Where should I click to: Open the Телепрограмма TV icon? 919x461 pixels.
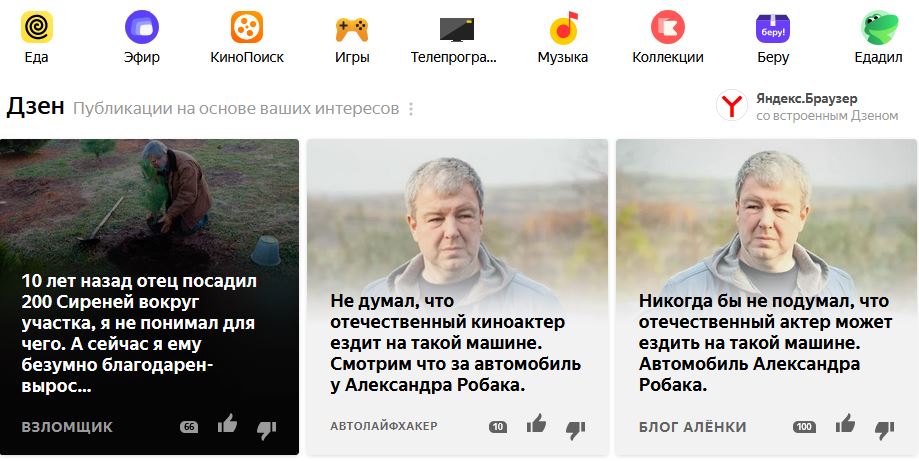tap(457, 29)
